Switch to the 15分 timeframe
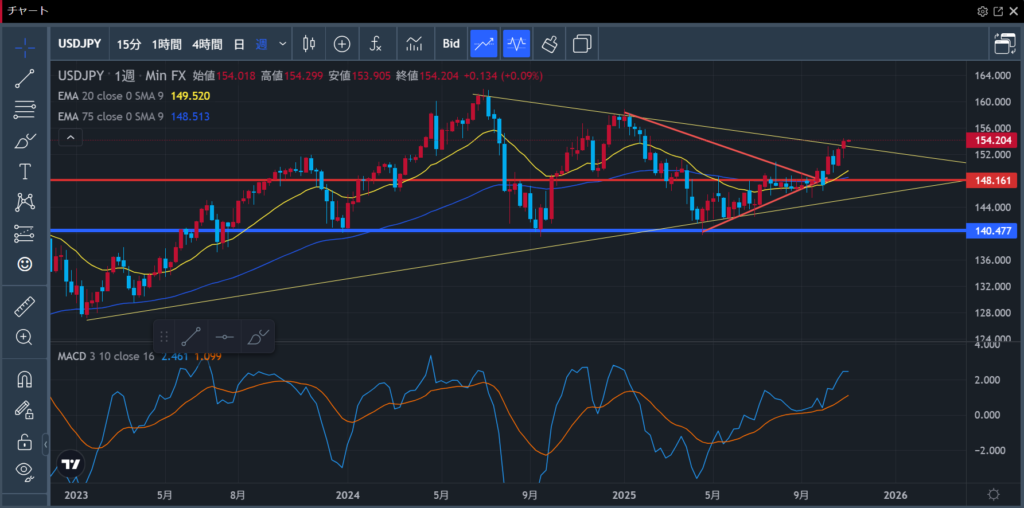Viewport: 1024px width, 508px height. click(129, 44)
